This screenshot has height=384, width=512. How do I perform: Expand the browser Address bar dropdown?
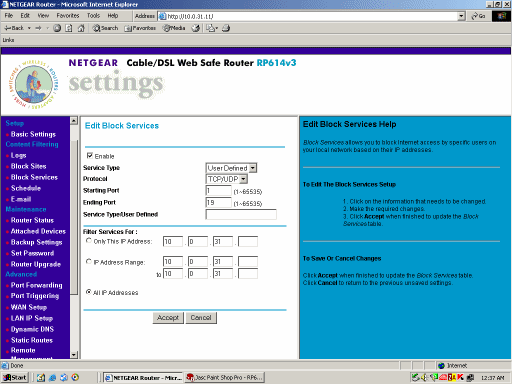(461, 16)
